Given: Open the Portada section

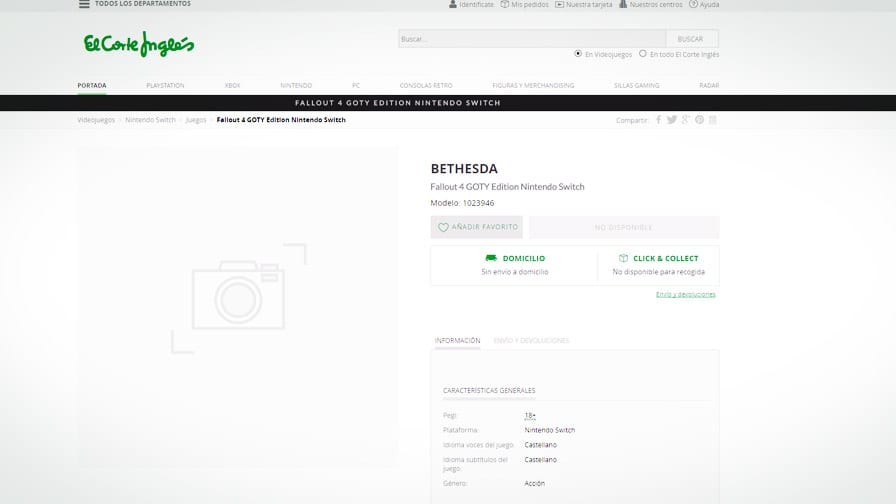Looking at the screenshot, I should coord(91,85).
